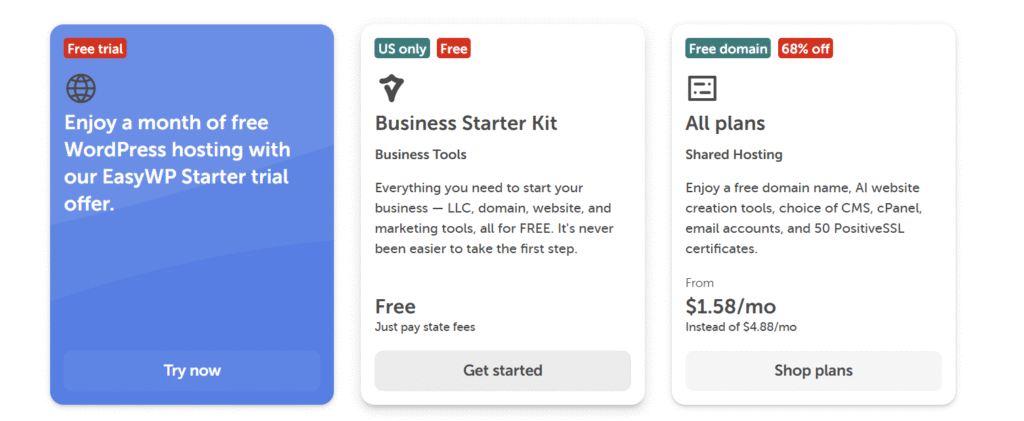Click the globe icon in the blue card
This screenshot has height=421, width=1024.
point(81,89)
